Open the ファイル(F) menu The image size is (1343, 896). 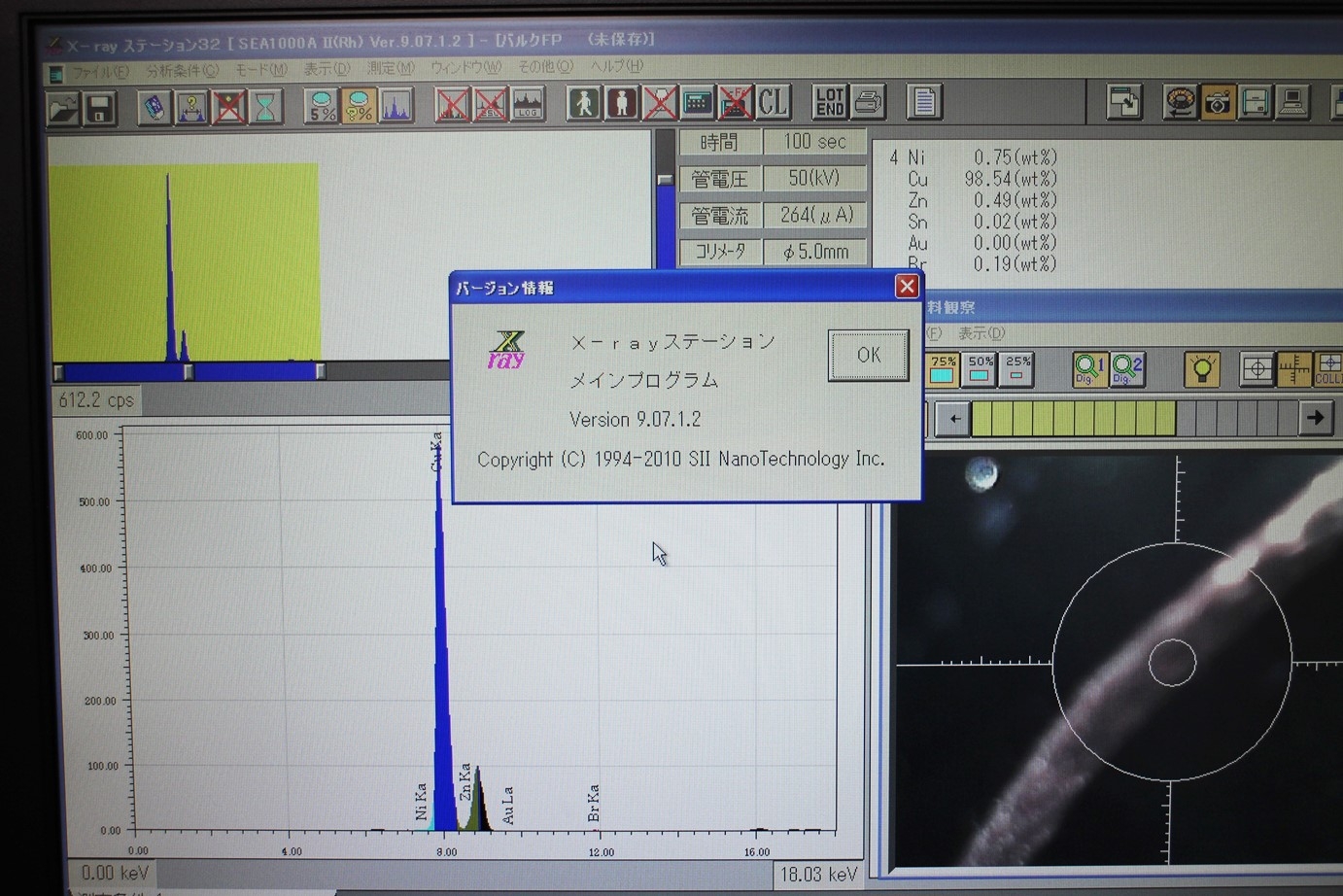99,72
